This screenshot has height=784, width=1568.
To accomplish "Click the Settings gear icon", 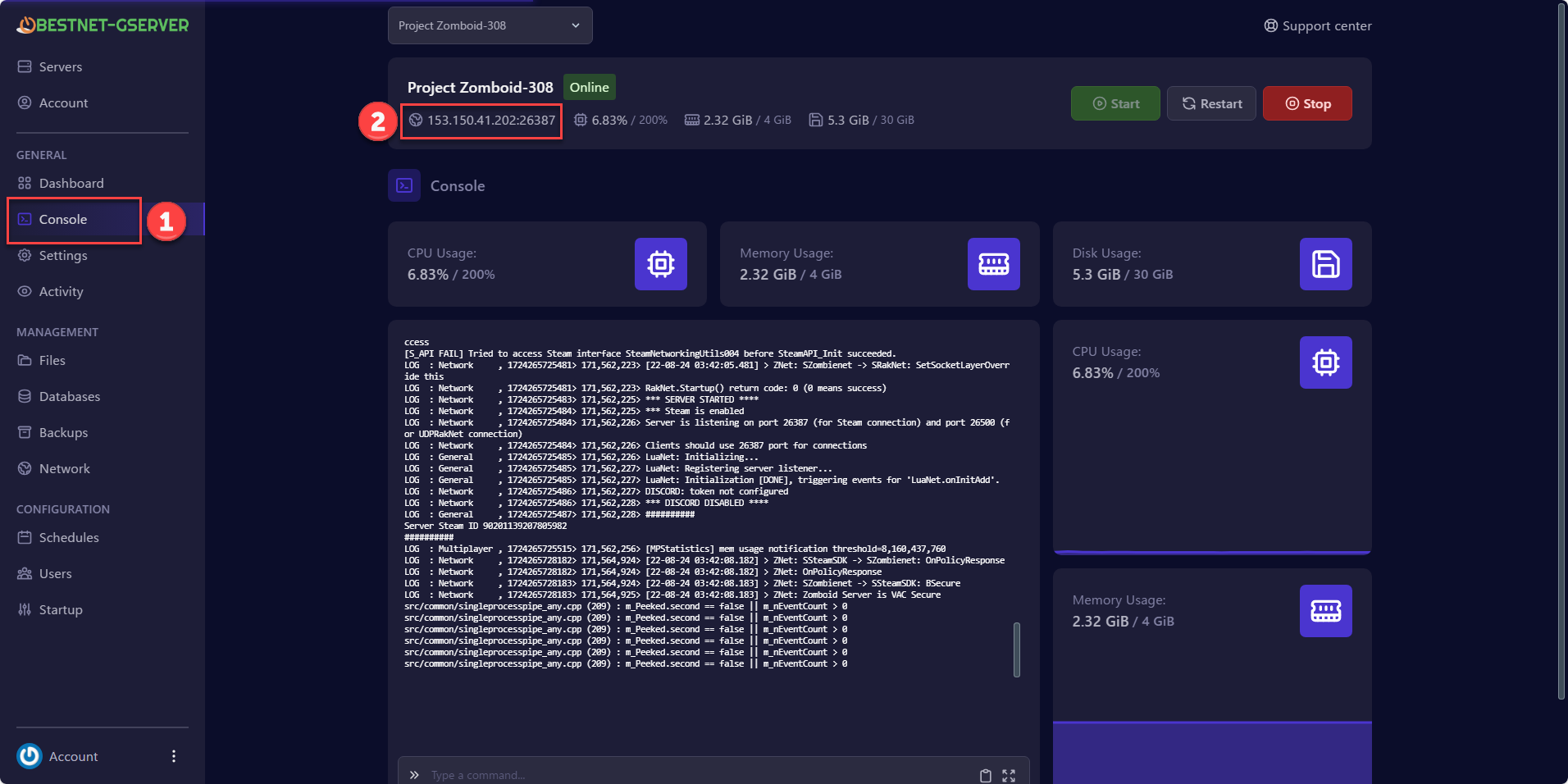I will [x=25, y=255].
